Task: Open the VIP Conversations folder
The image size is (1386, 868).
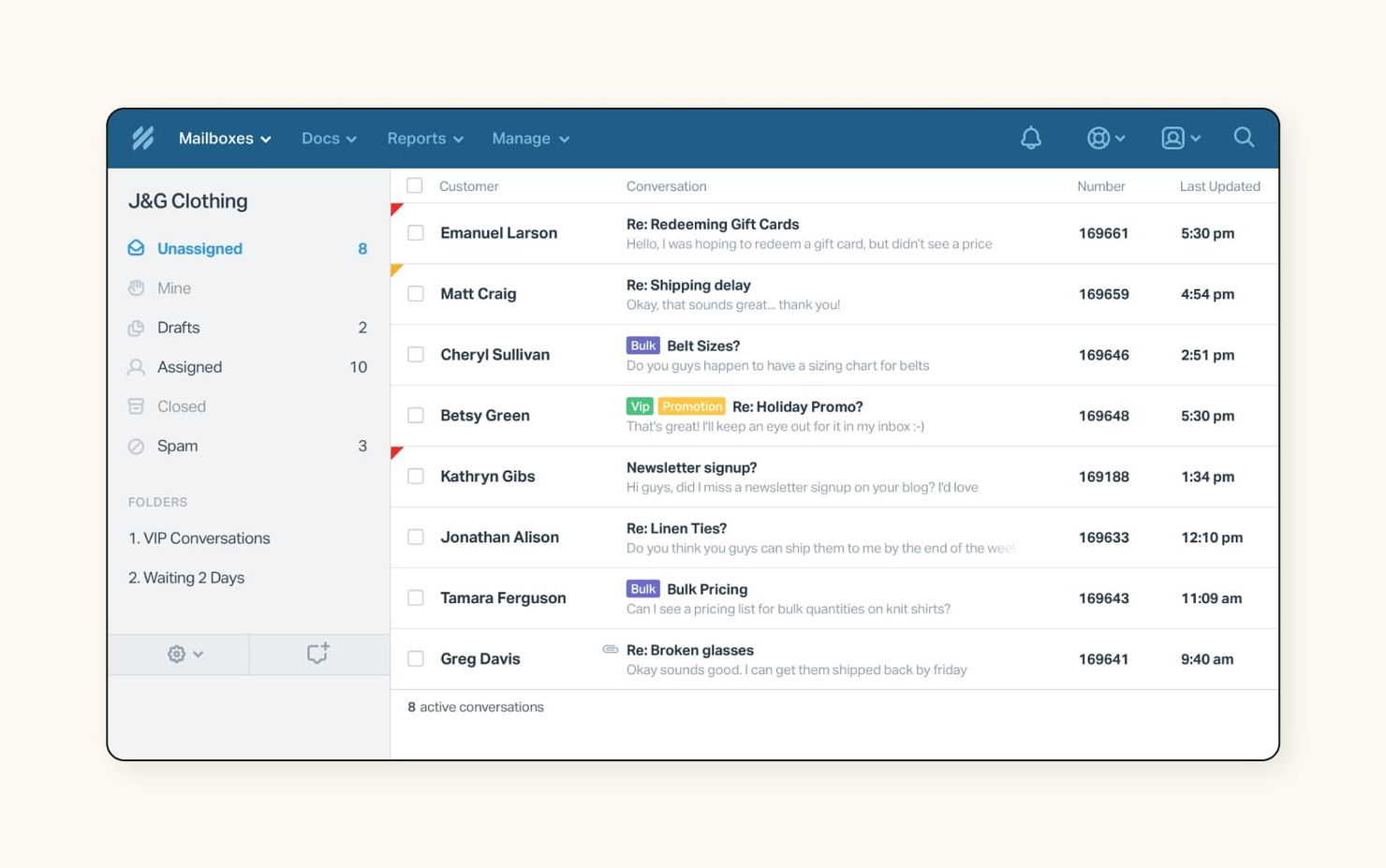Action: click(x=199, y=538)
